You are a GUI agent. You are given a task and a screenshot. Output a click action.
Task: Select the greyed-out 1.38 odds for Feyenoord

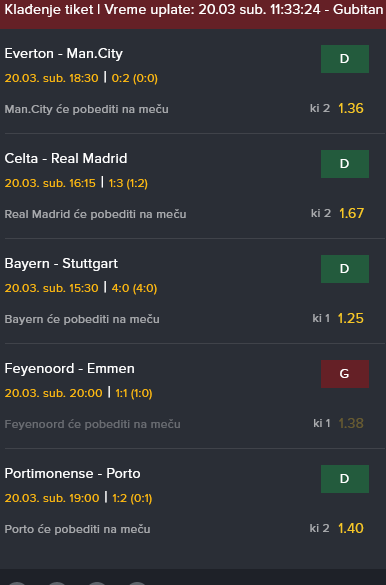351,423
